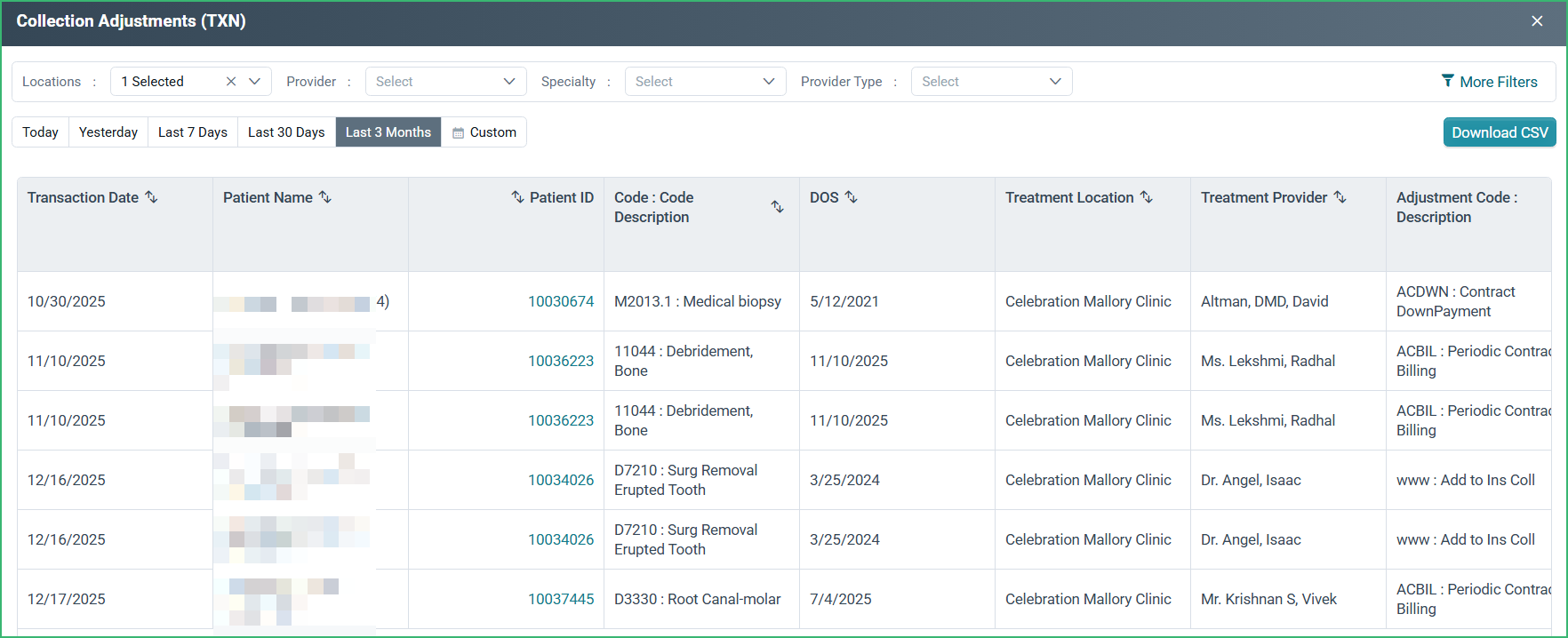
Task: Clear the selected Locations with X
Action: pos(231,82)
